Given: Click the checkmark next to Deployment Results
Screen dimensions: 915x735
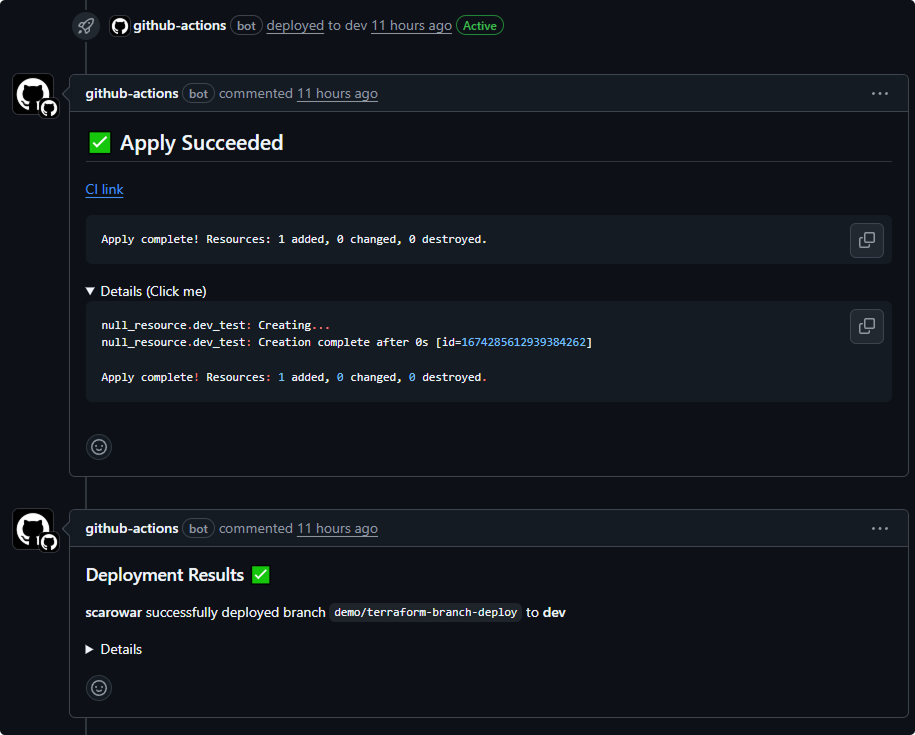Looking at the screenshot, I should click(x=261, y=575).
